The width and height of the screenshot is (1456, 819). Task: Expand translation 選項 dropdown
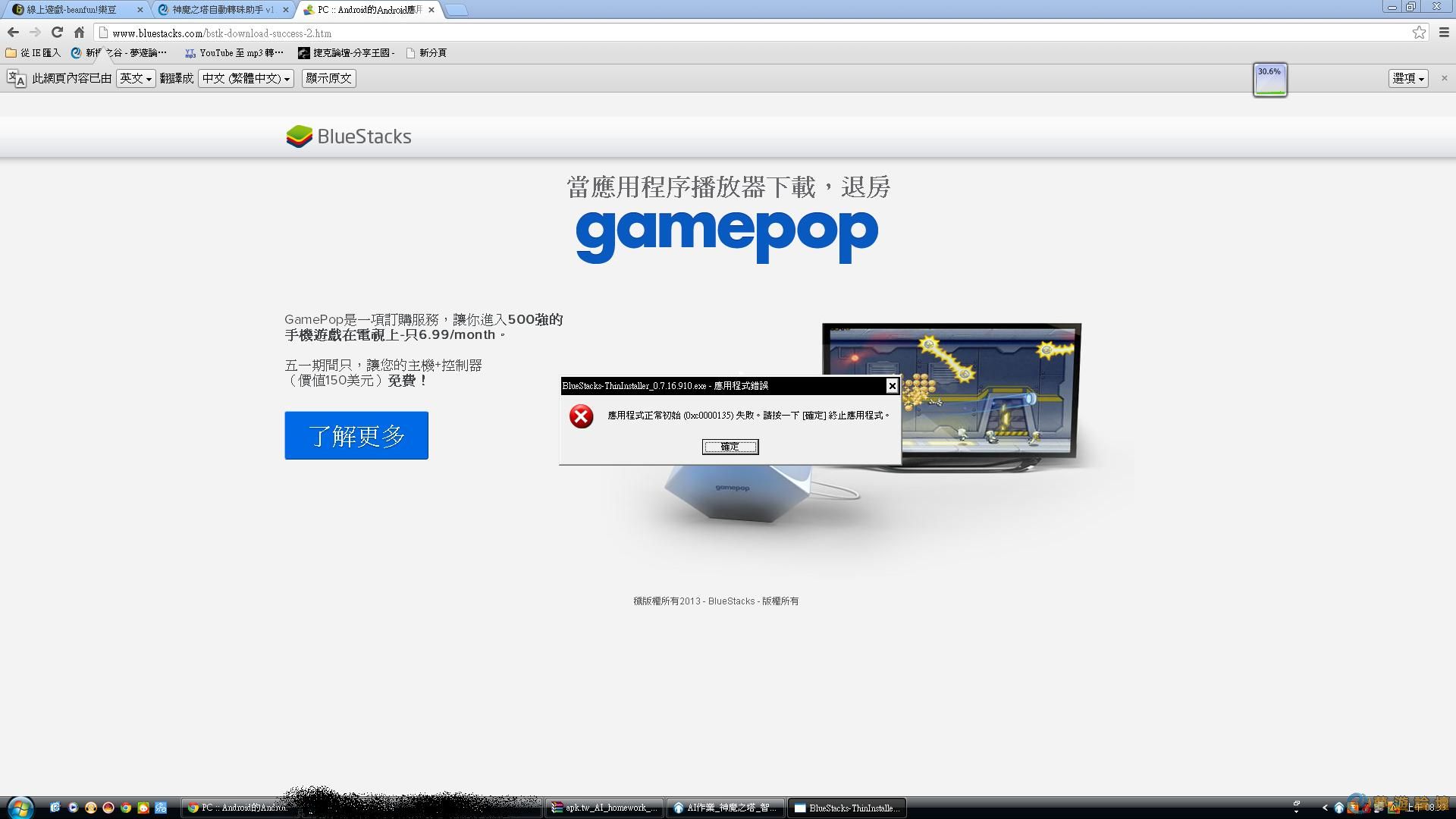point(1408,78)
